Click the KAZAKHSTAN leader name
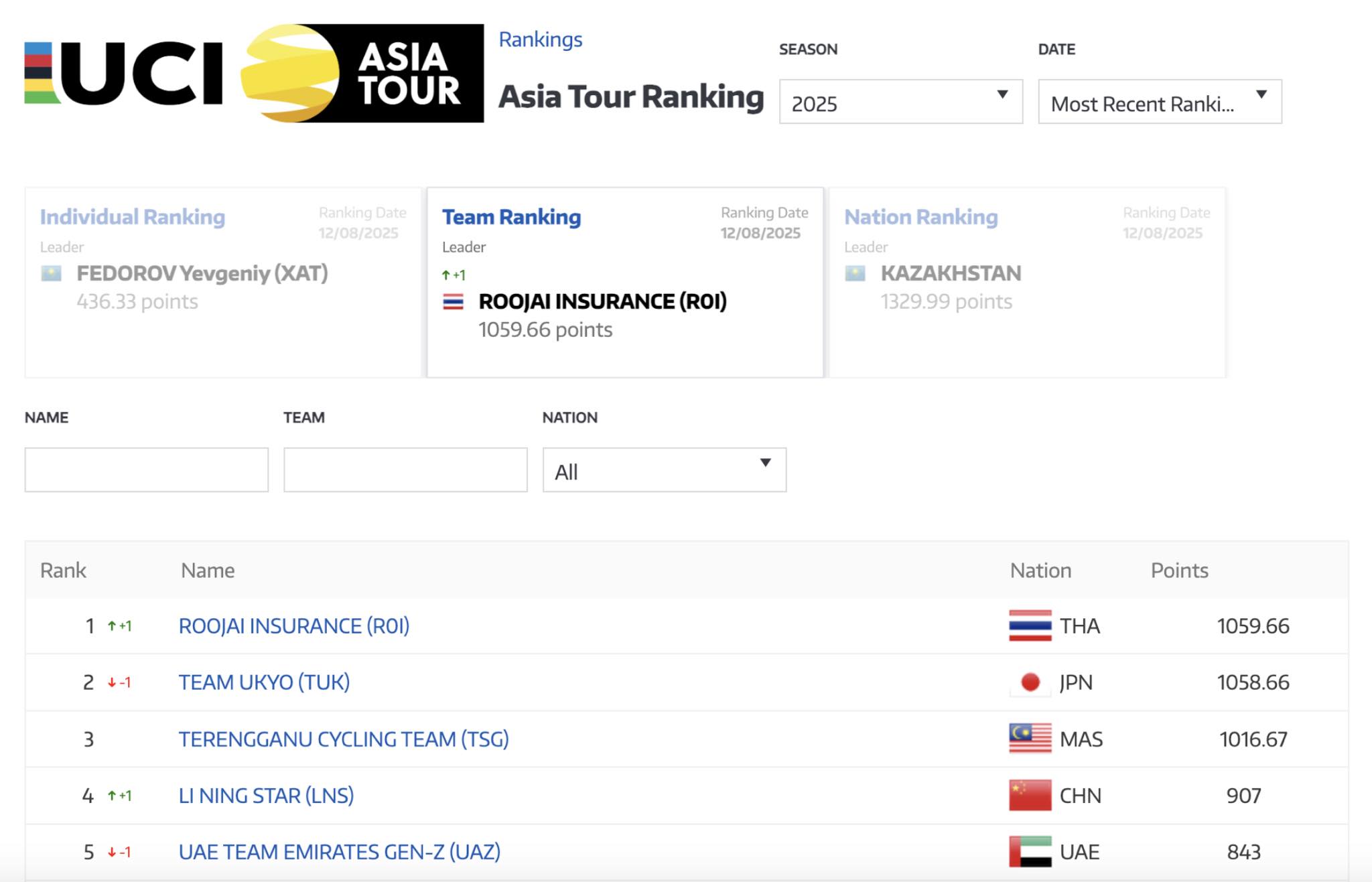Viewport: 1372px width, 882px height. (x=951, y=273)
